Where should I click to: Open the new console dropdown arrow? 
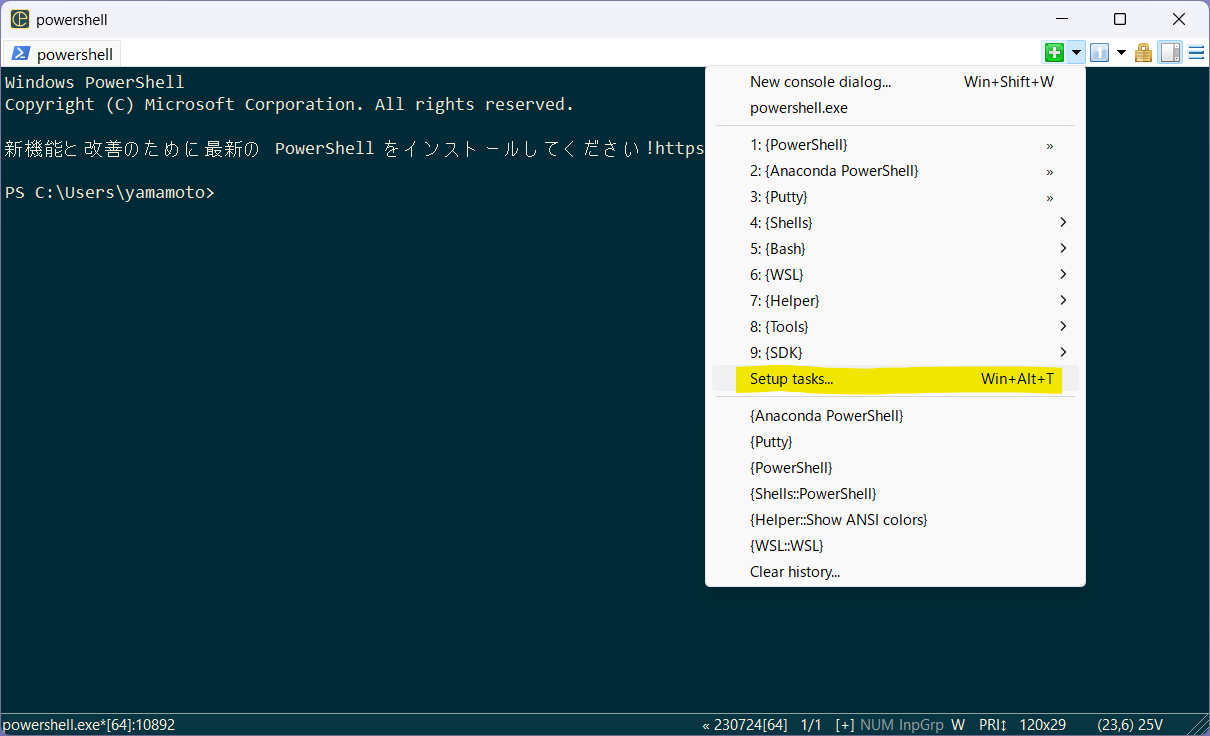click(1076, 52)
